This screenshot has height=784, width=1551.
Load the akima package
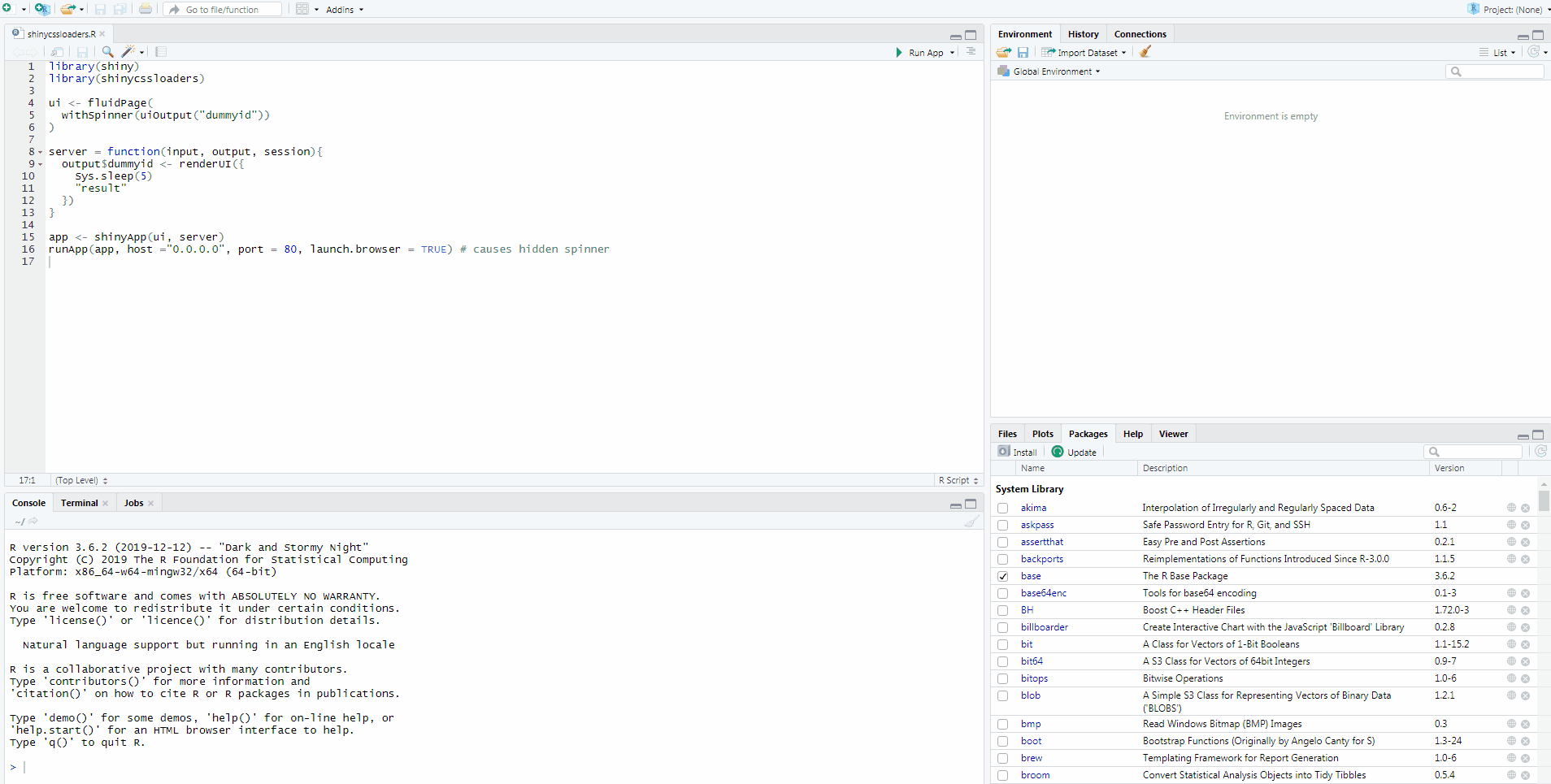pos(1004,508)
